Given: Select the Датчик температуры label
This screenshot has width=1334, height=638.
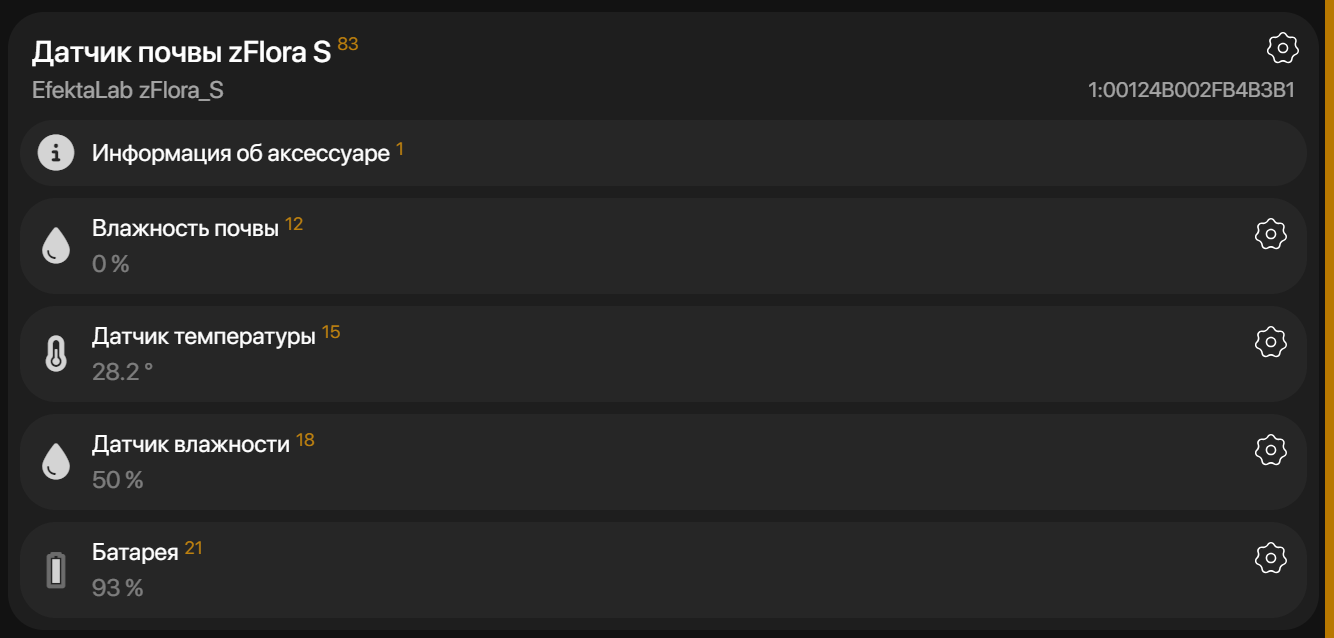Looking at the screenshot, I should tap(203, 337).
